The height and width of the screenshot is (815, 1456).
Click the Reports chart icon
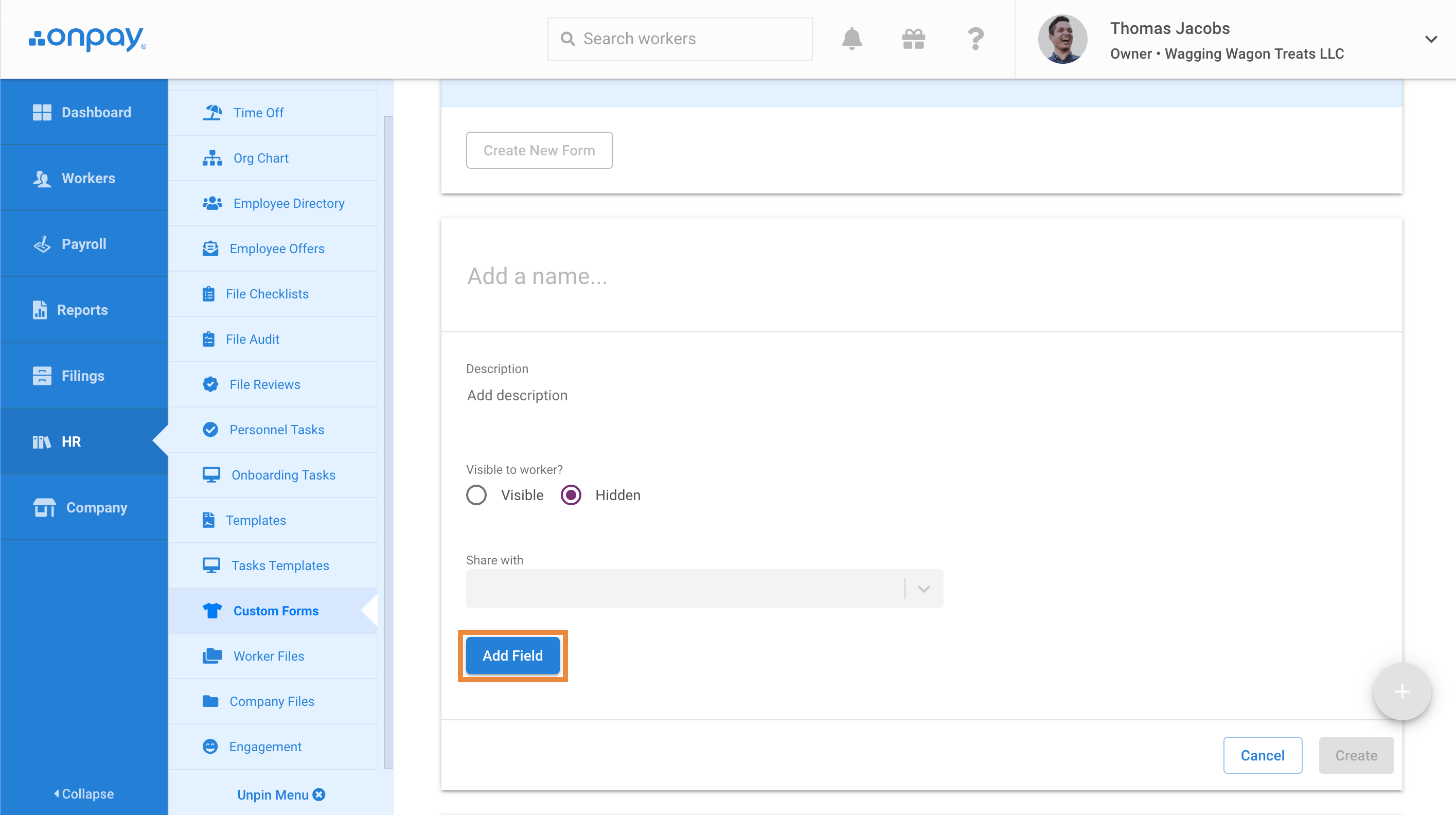tap(40, 310)
